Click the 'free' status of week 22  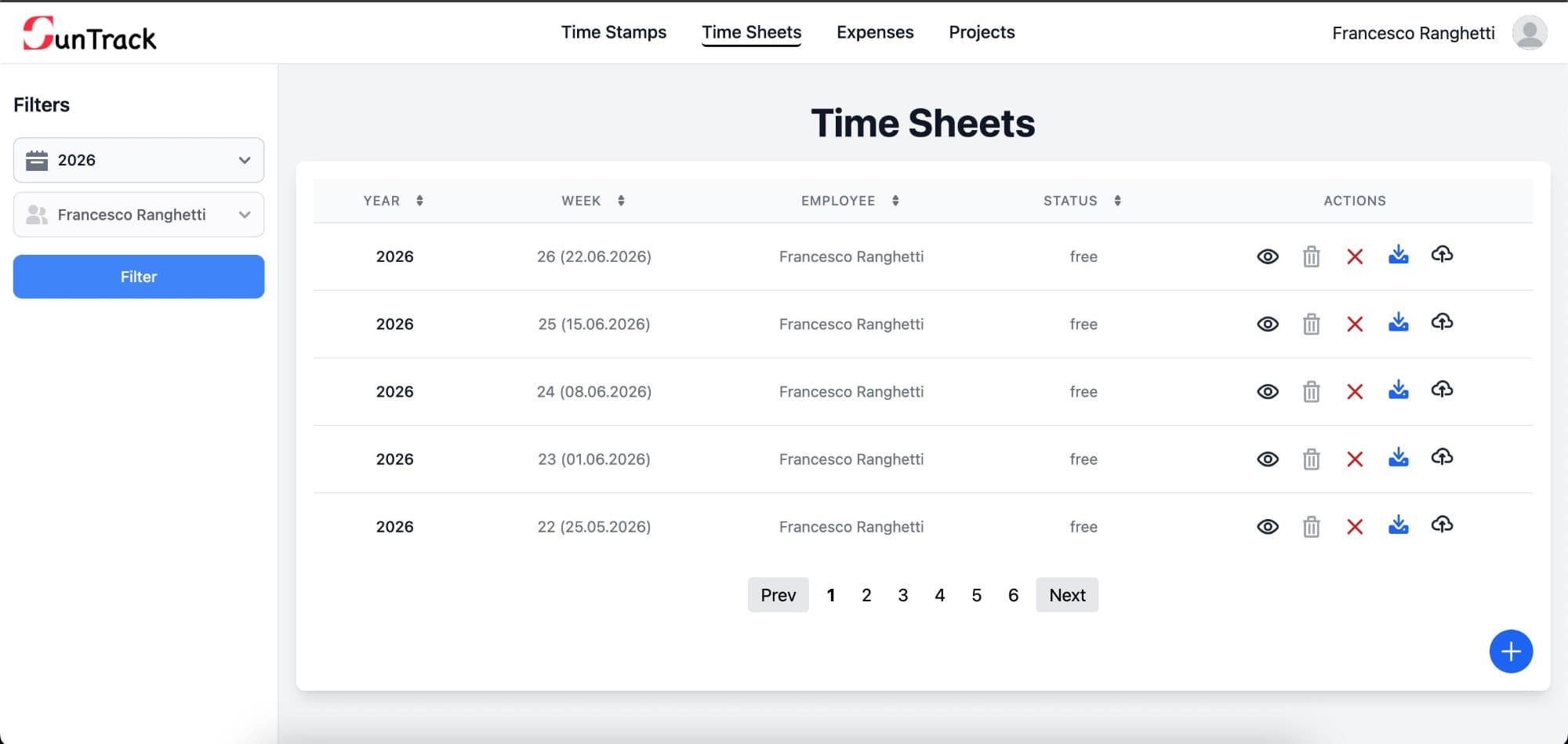pos(1083,526)
